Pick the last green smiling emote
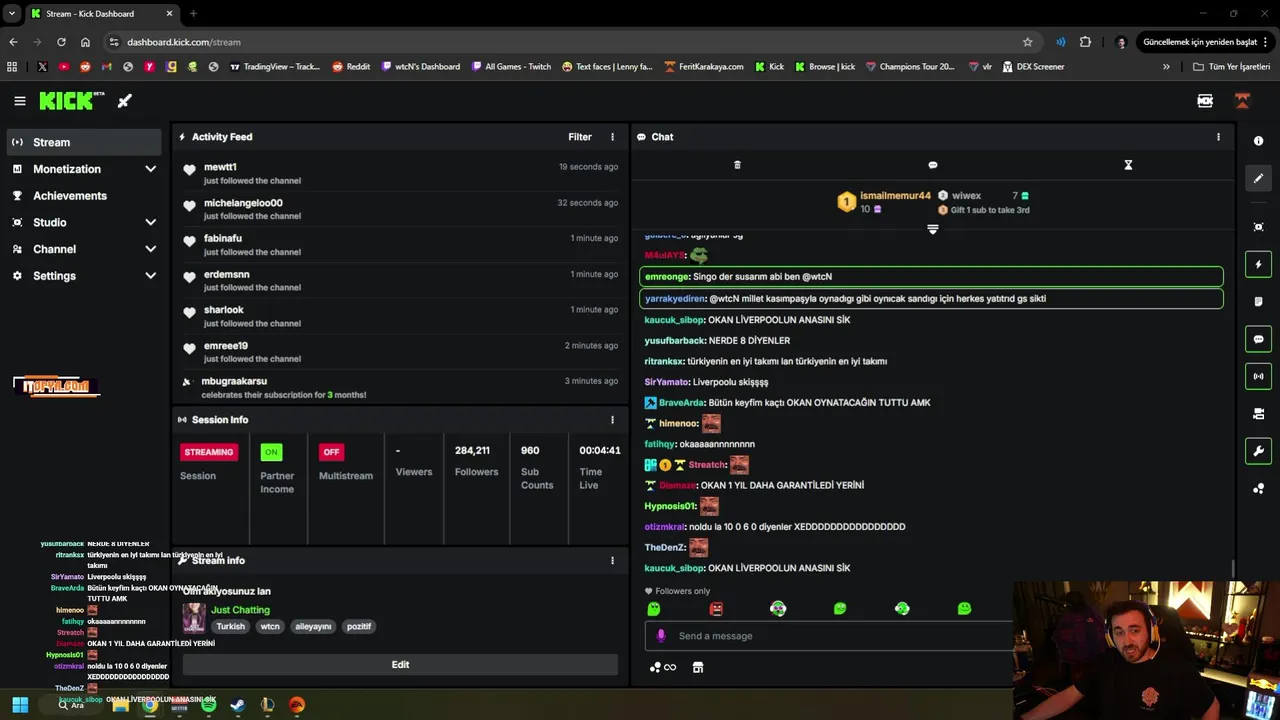This screenshot has width=1280, height=720. (x=964, y=608)
